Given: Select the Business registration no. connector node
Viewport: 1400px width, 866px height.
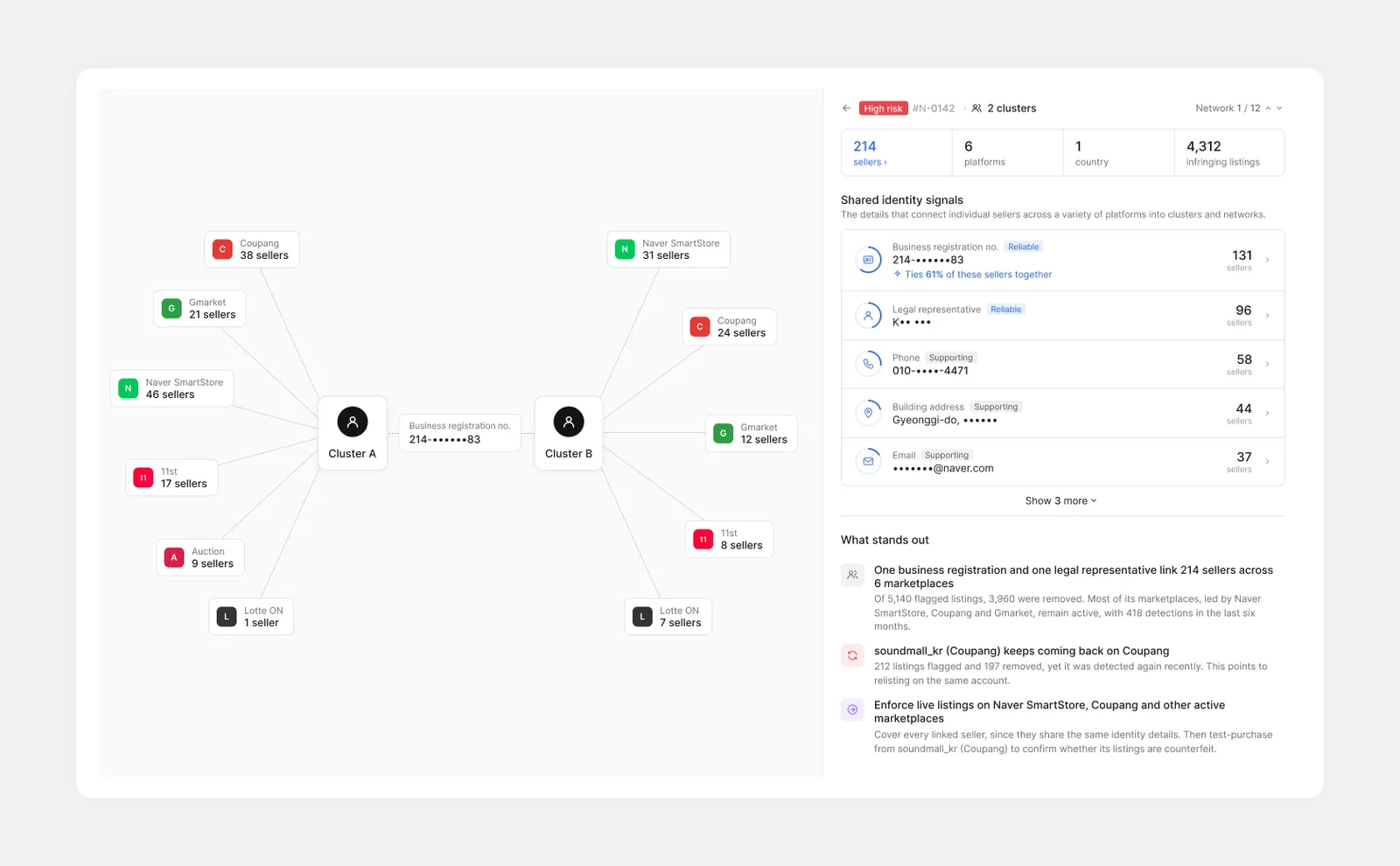Looking at the screenshot, I should point(459,433).
